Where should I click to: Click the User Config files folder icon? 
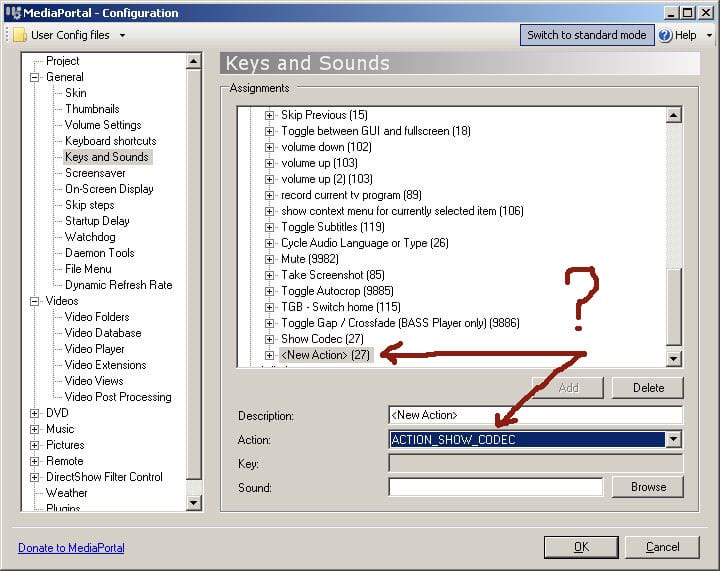coord(19,35)
